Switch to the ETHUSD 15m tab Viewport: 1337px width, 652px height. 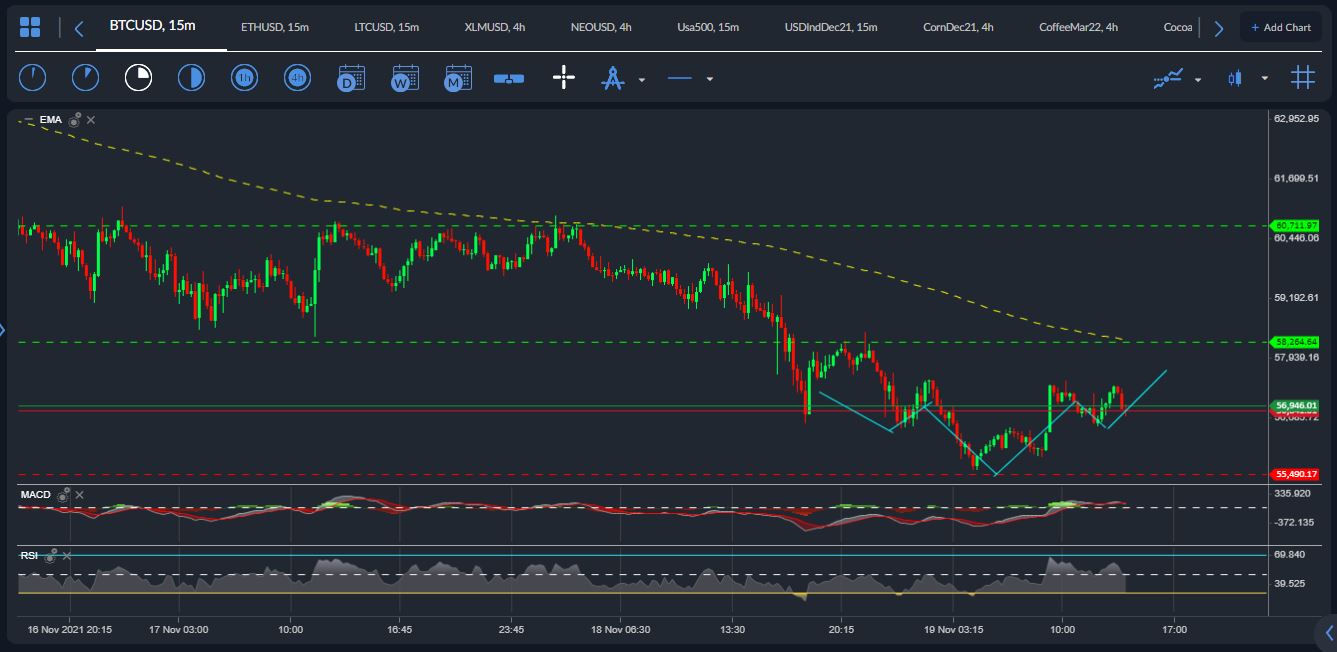(275, 28)
